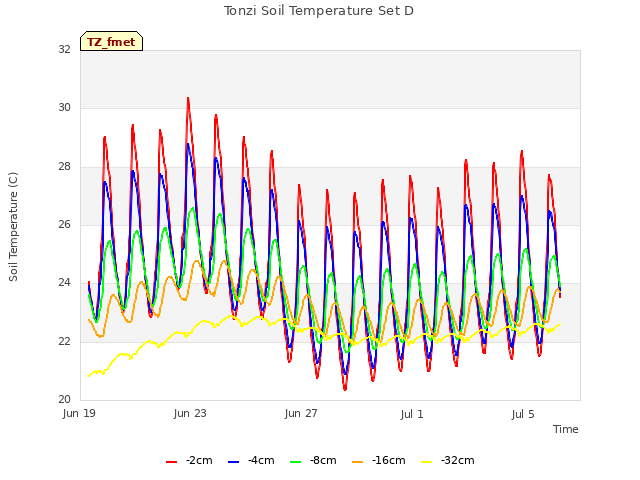
Task: Click the y-axis value 20
Action: [64, 399]
